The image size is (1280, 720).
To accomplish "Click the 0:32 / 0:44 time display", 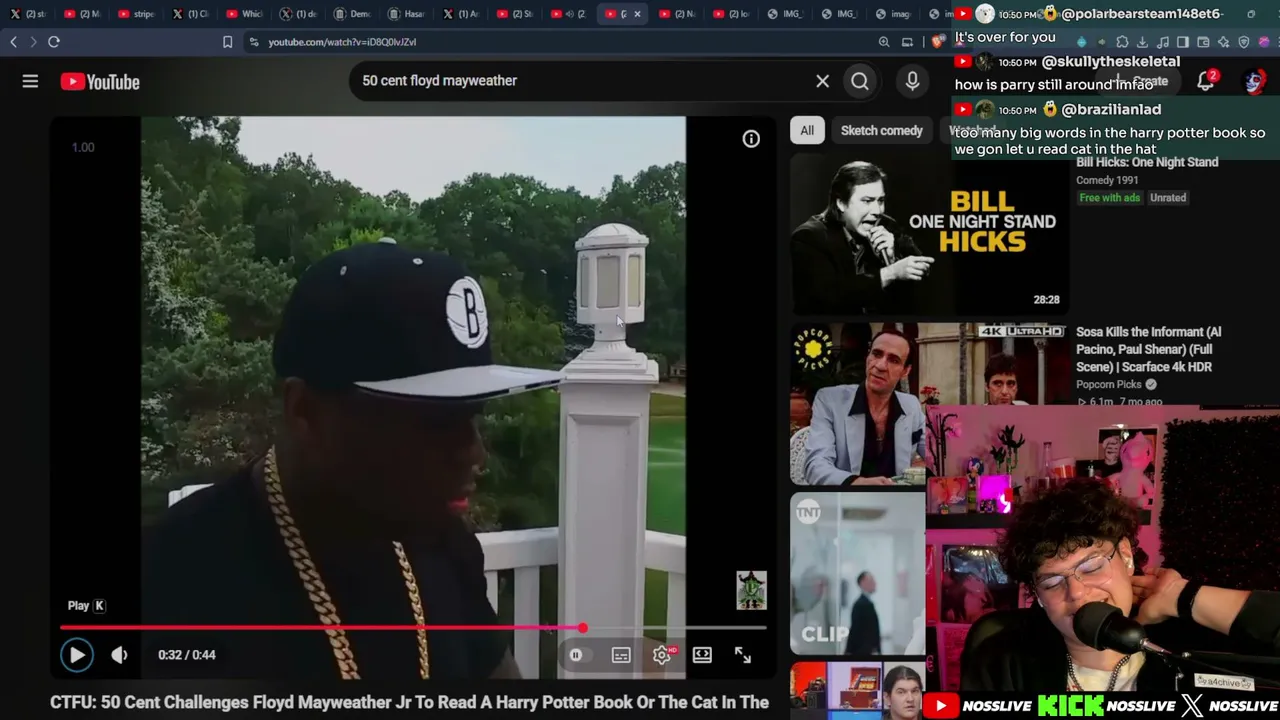I will coord(187,655).
